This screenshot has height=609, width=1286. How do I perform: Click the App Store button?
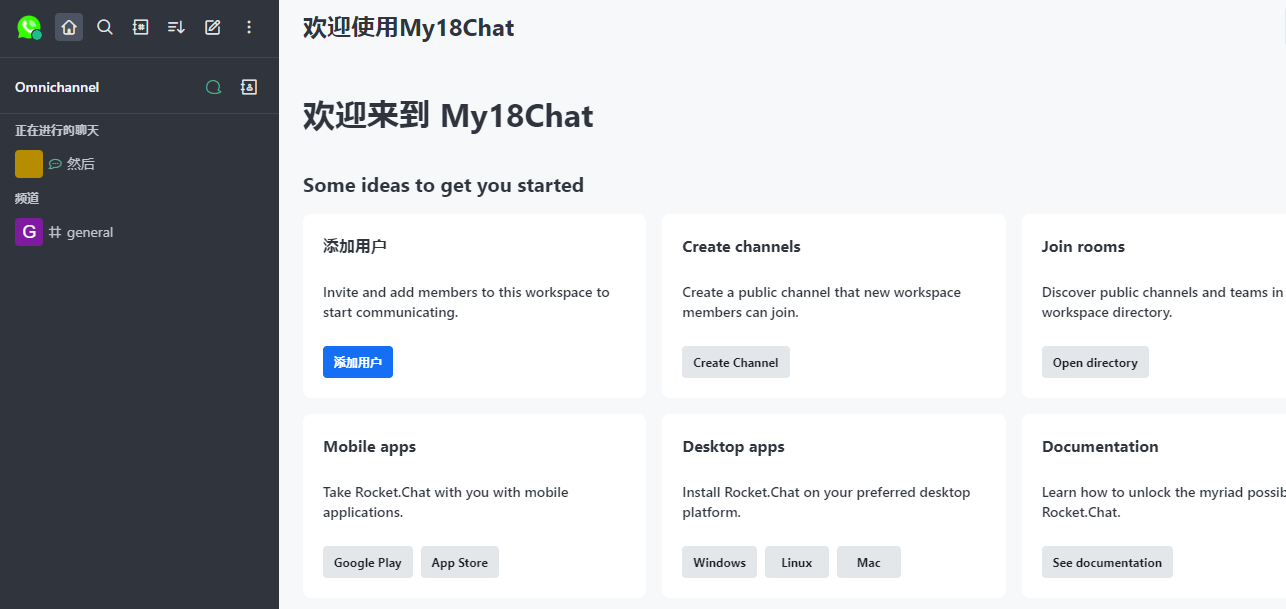tap(460, 562)
